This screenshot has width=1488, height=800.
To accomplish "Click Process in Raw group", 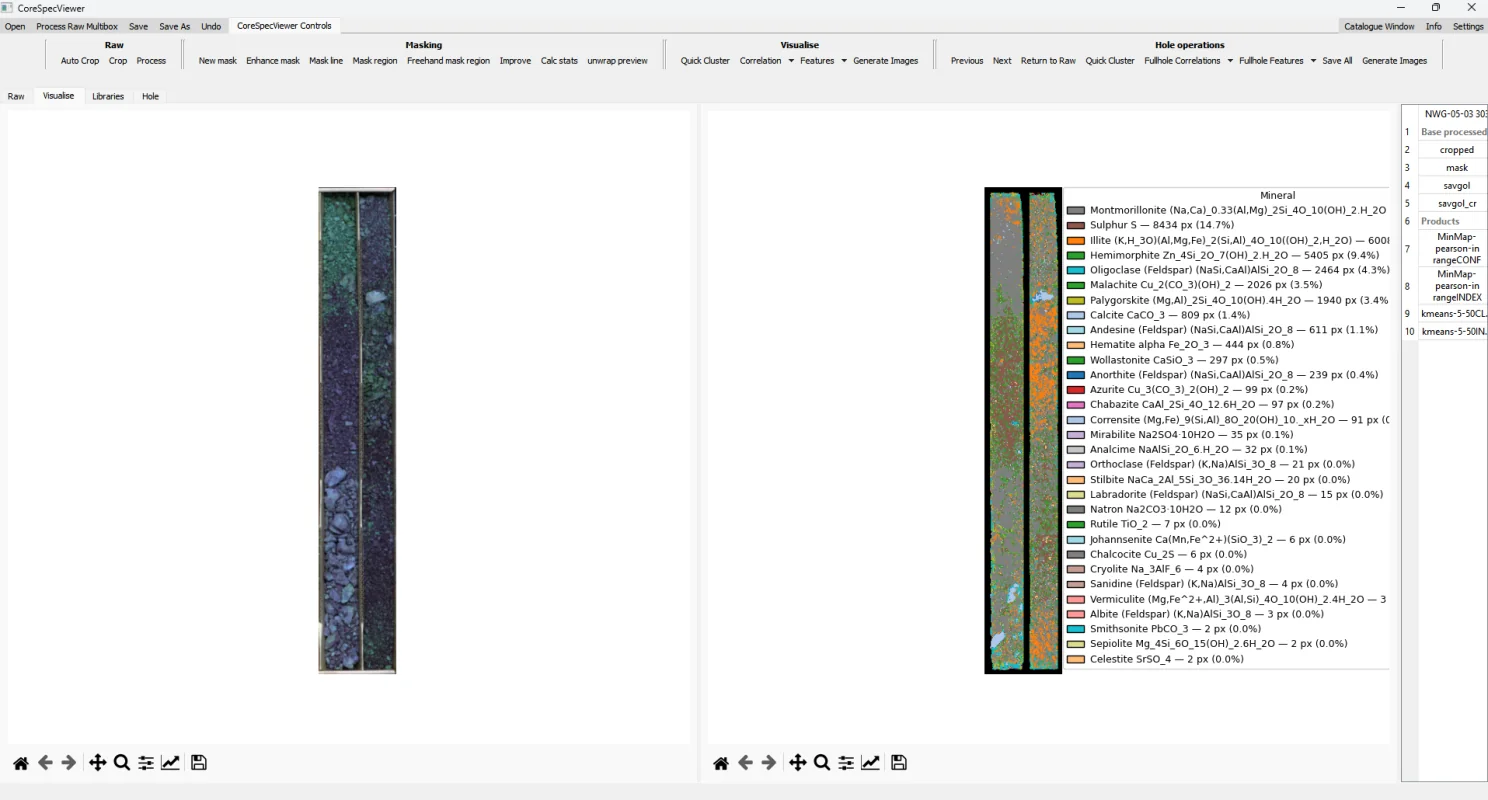I will 151,61.
